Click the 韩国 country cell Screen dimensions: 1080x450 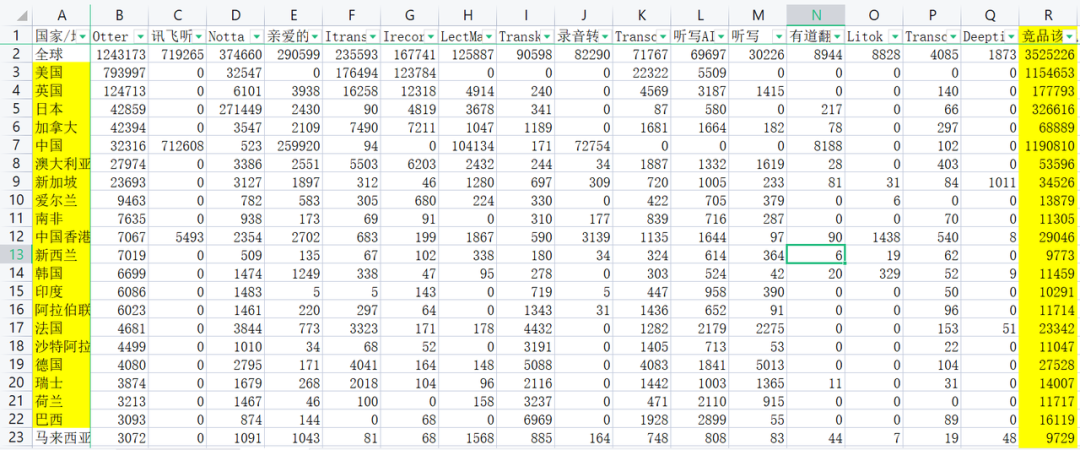tap(61, 272)
